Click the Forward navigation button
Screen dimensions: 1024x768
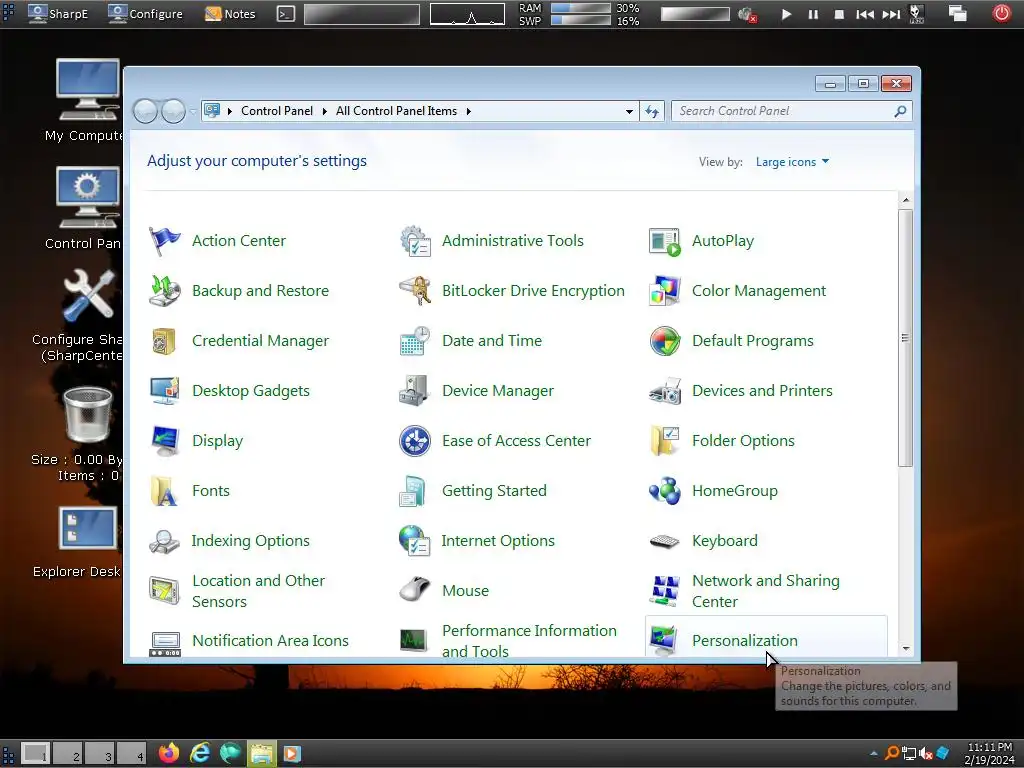[x=173, y=112]
